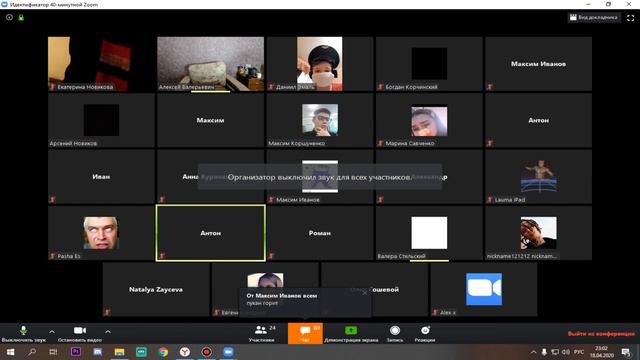Viewport: 640px width, 360px height.
Task: Open the Windows notification center icon
Action: tap(625, 352)
